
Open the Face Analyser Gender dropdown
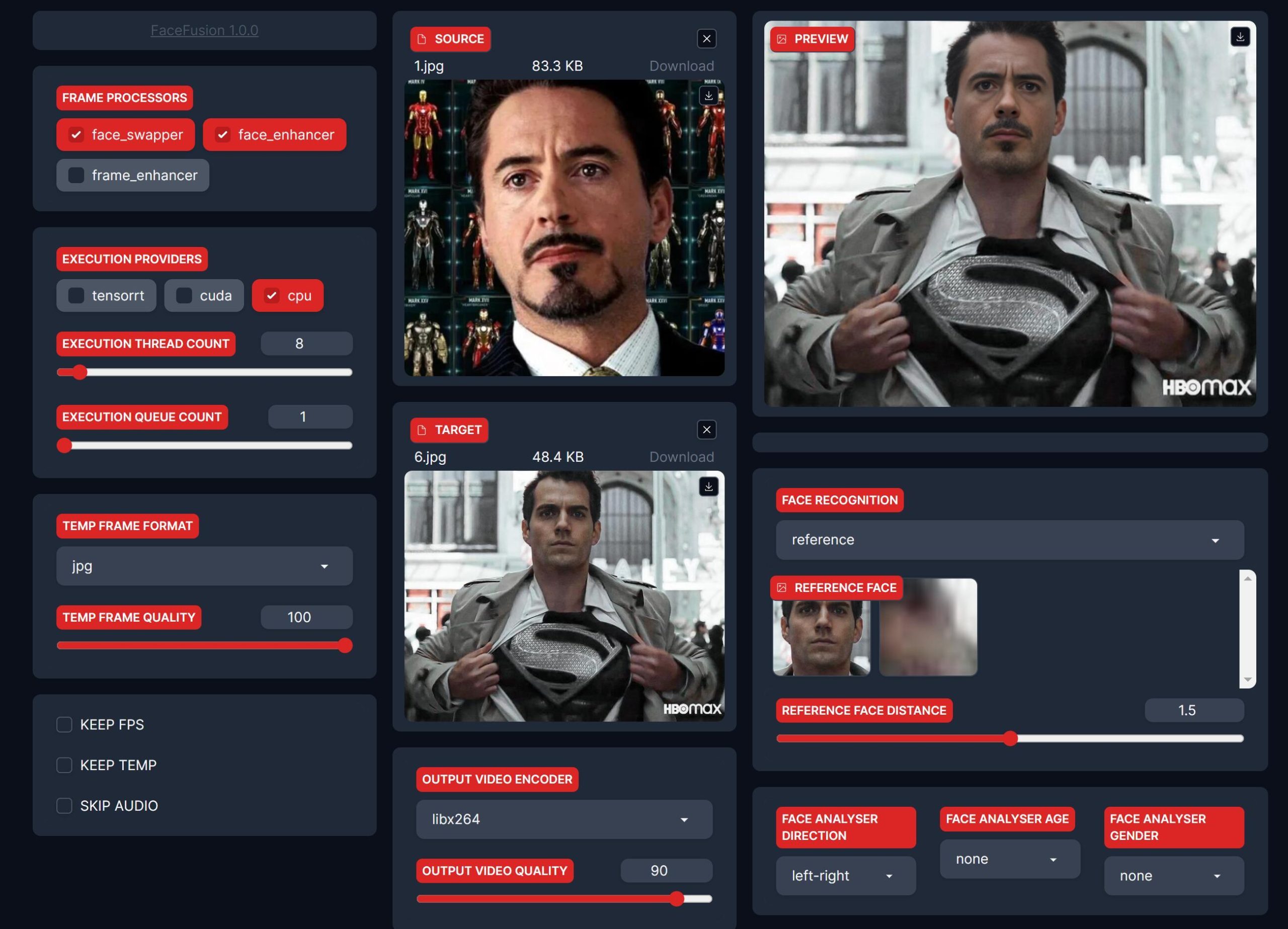pyautogui.click(x=1174, y=876)
